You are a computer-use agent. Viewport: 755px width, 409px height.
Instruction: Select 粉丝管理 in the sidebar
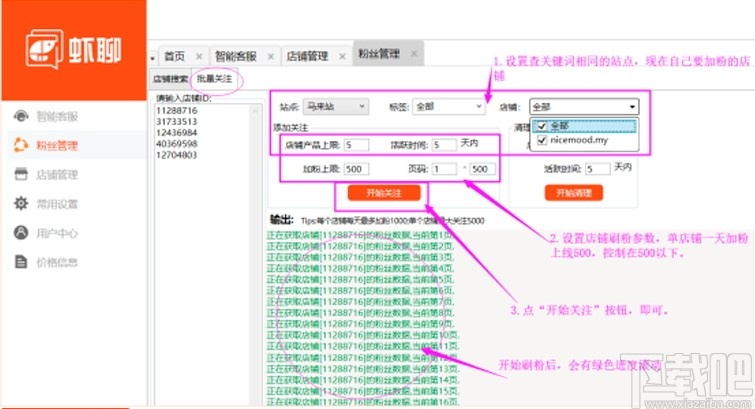tap(57, 145)
